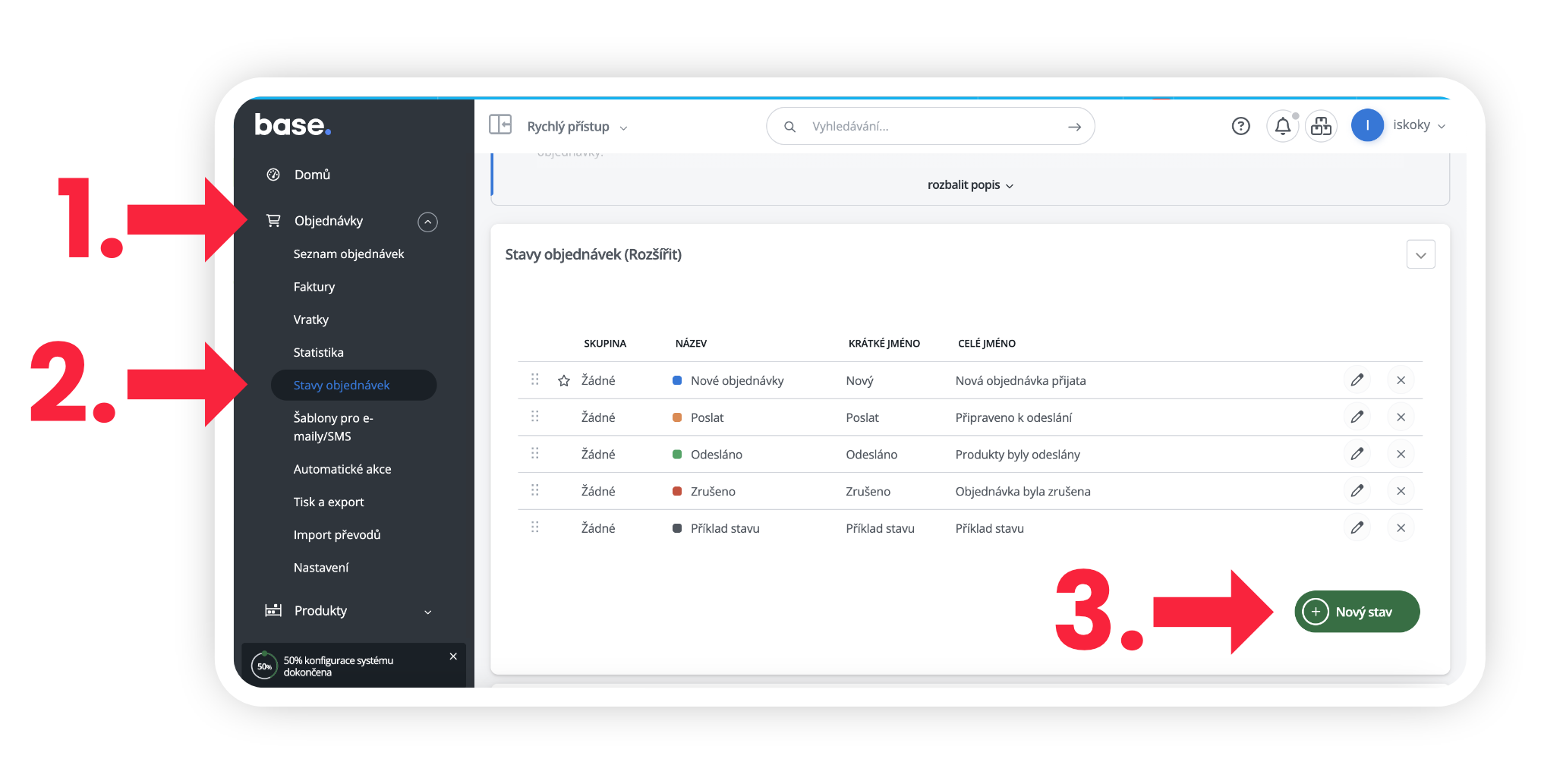Click Produkty byly odeslány text
This screenshot has width=1563, height=784.
pos(1017,454)
